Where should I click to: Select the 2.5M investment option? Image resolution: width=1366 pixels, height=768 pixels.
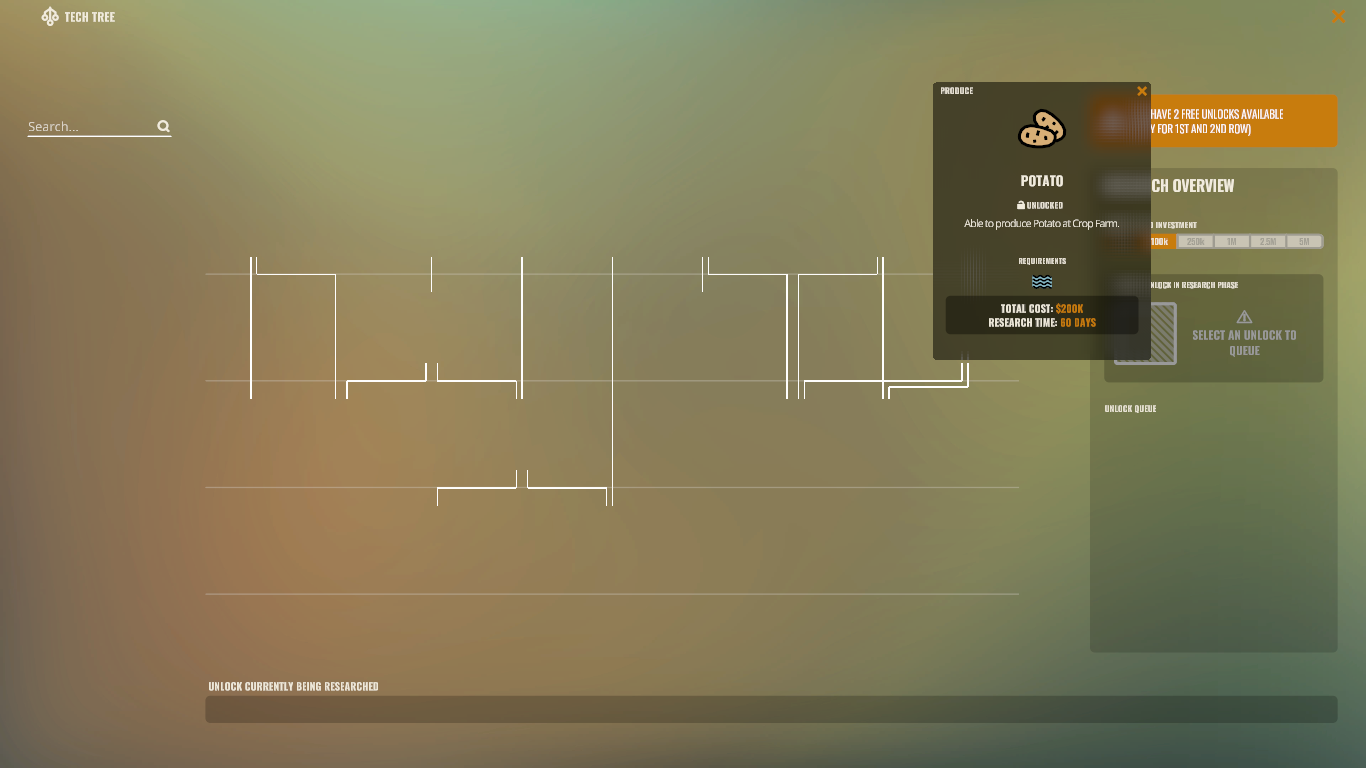click(1268, 242)
